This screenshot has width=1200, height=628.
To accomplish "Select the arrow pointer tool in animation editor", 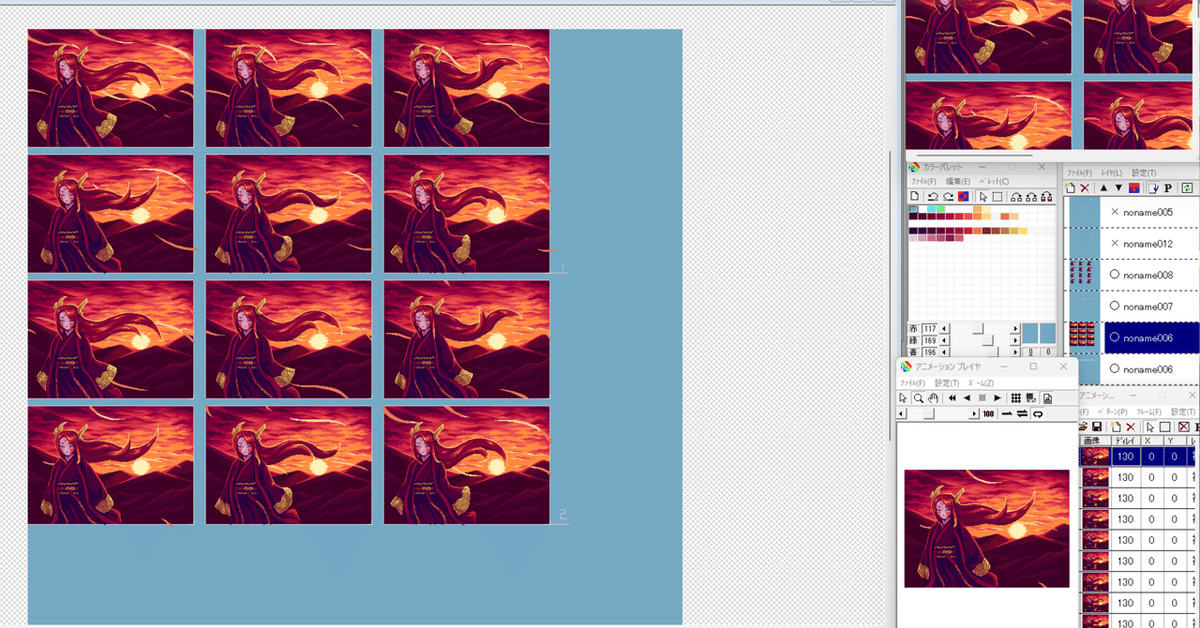I will coord(1150,427).
